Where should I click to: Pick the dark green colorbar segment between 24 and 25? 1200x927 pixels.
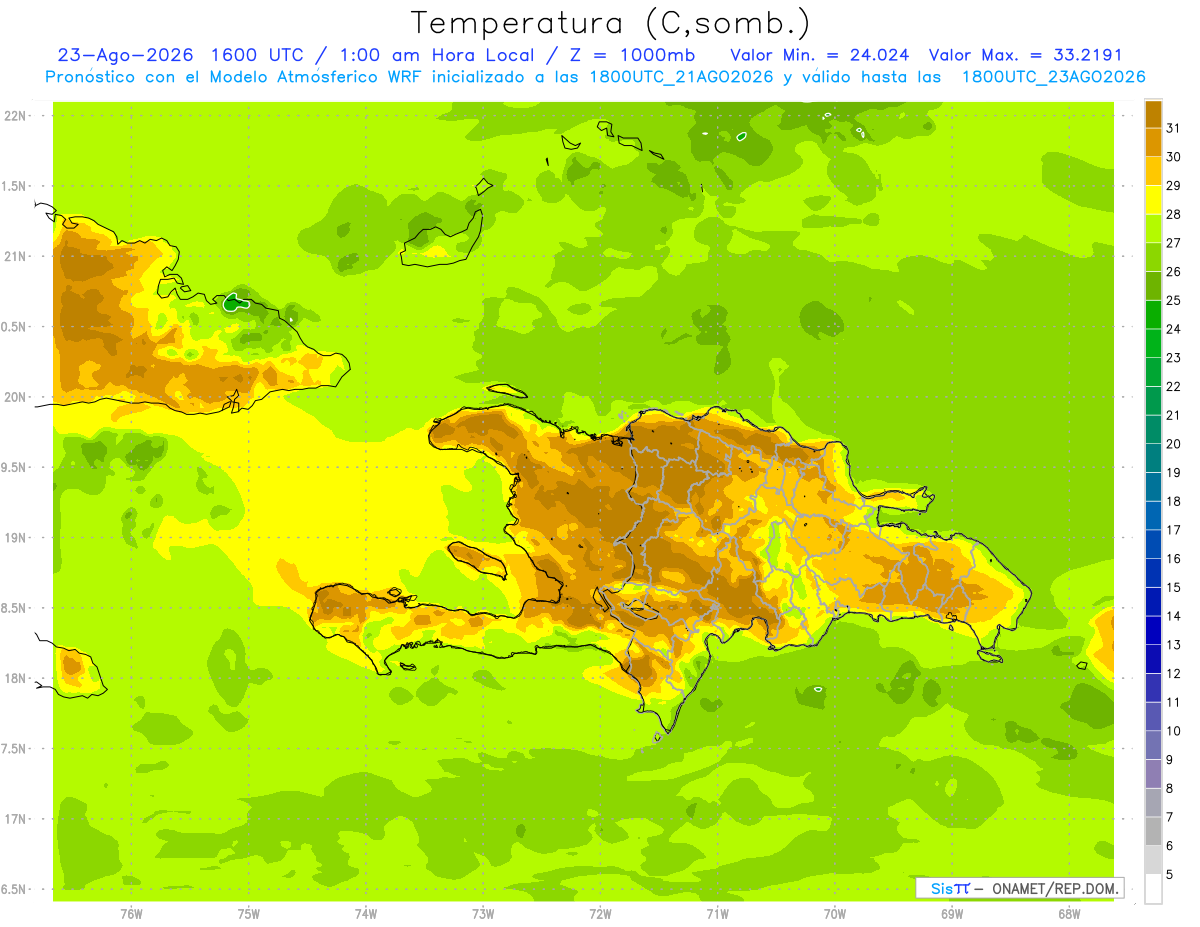[x=1153, y=315]
